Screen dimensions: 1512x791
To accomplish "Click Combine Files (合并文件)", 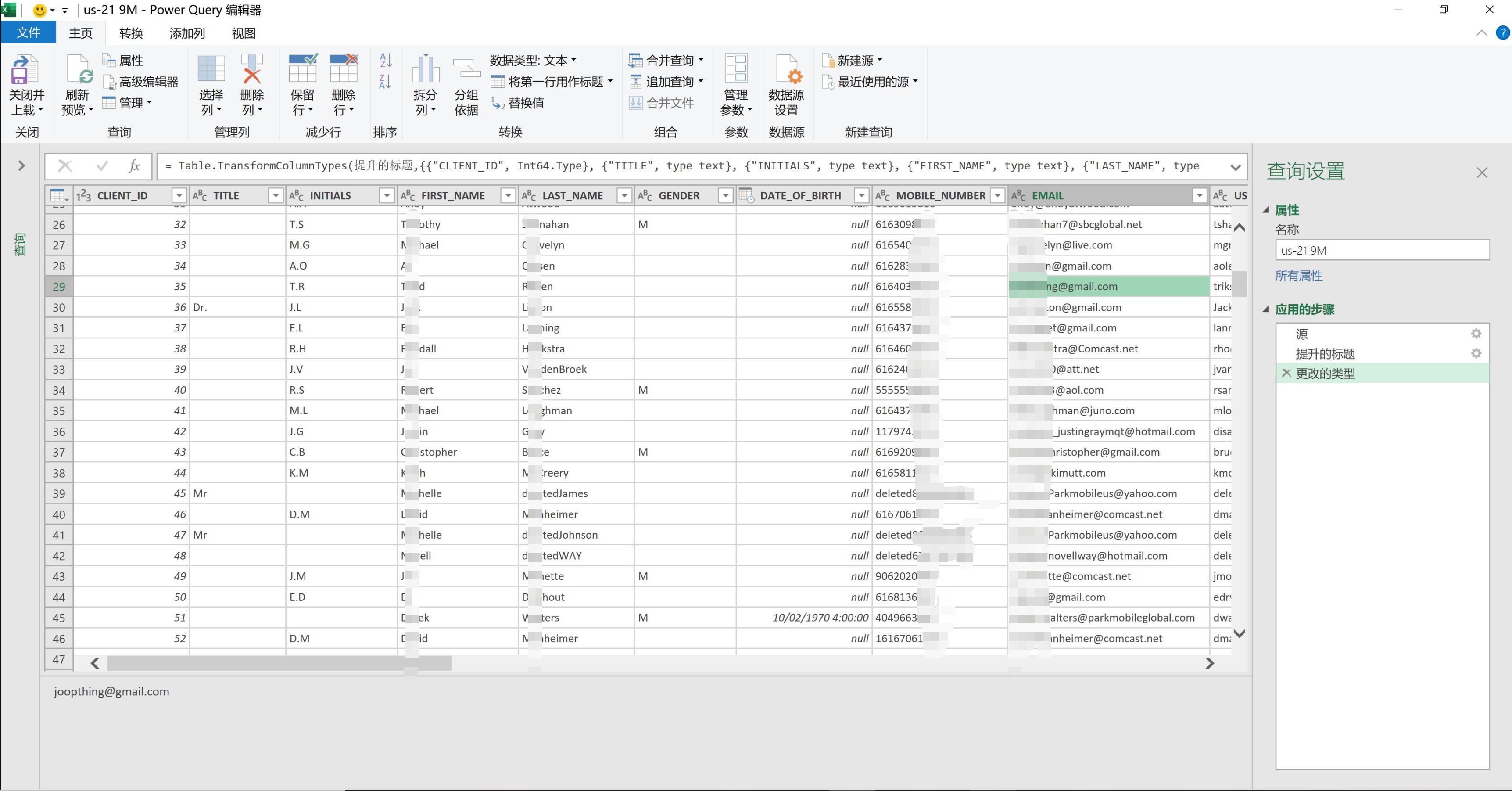I will [x=662, y=103].
